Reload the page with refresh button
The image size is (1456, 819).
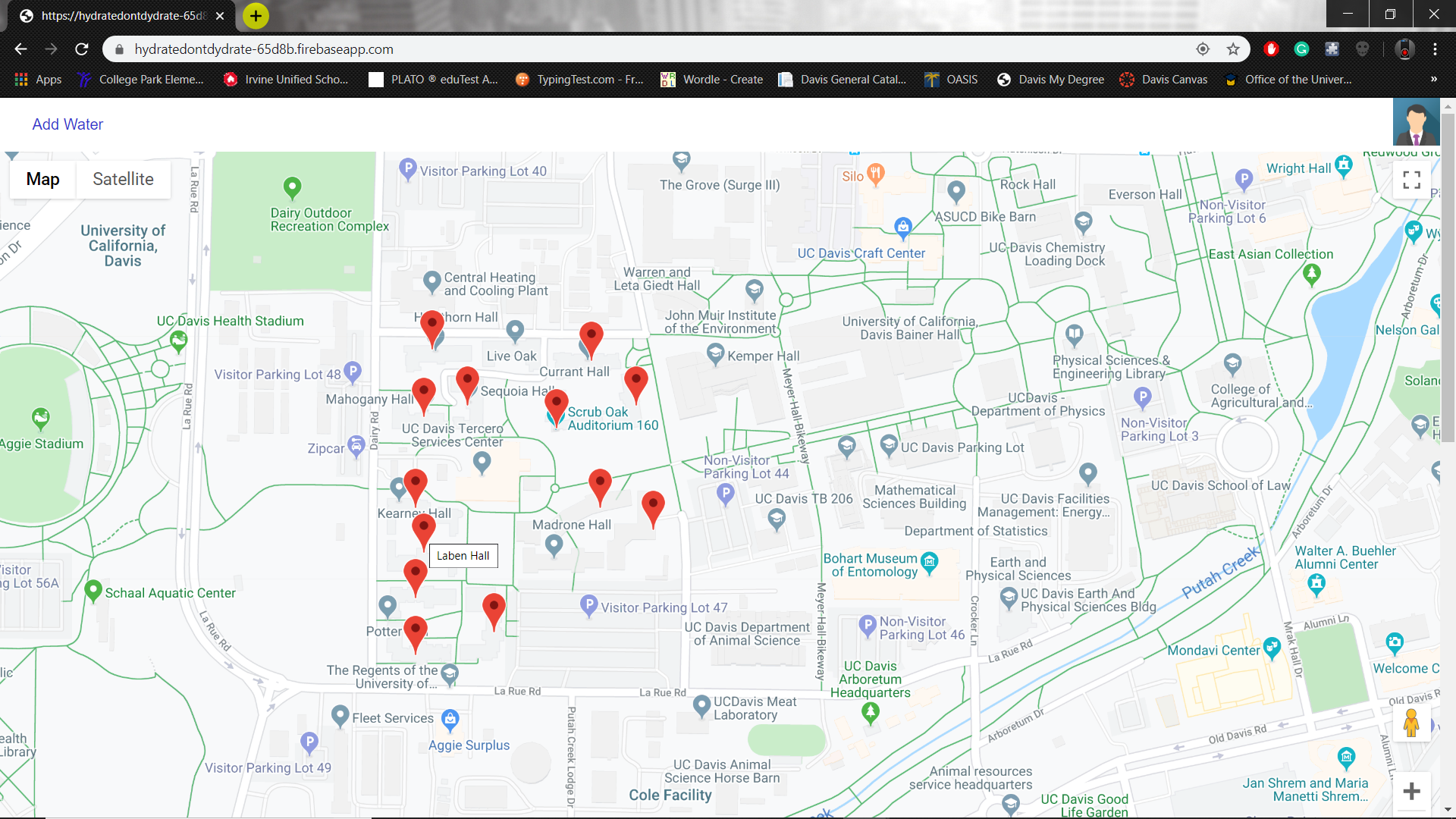tap(82, 49)
